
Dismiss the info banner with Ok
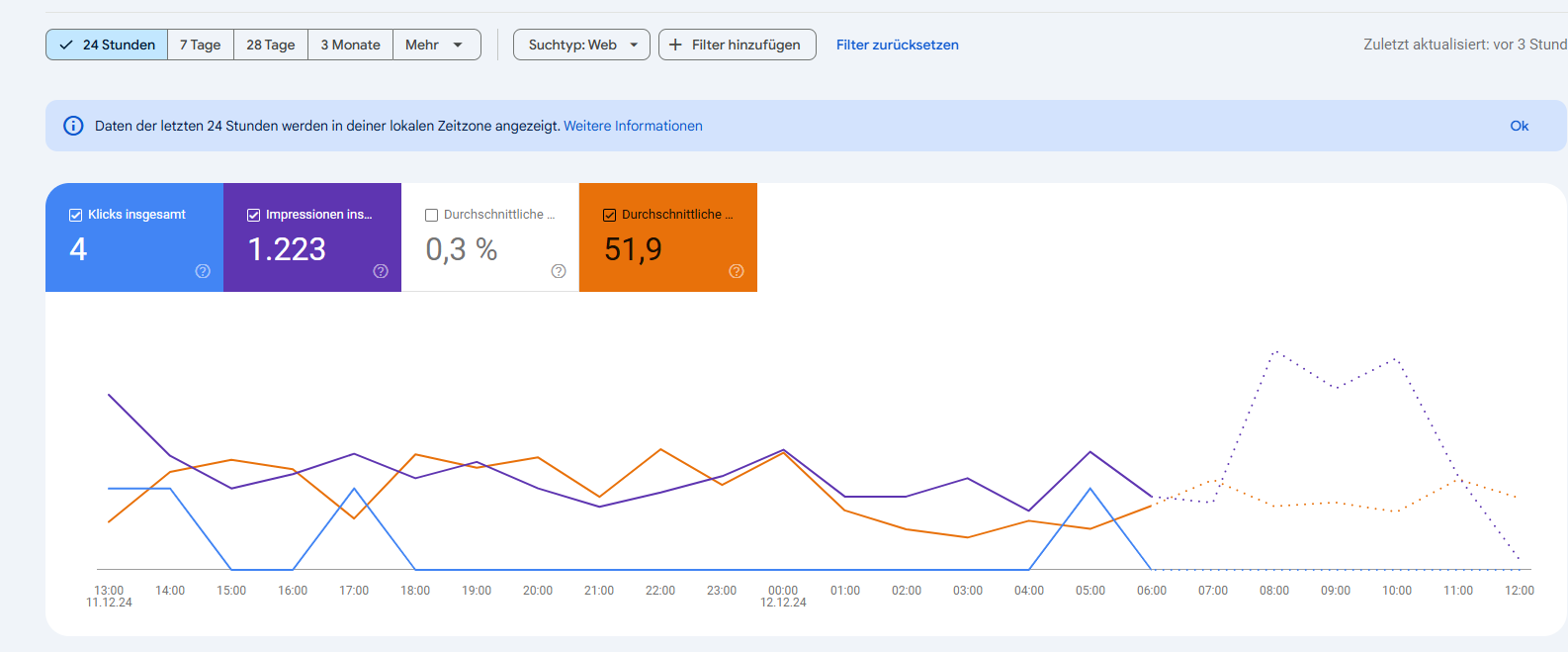(x=1519, y=126)
